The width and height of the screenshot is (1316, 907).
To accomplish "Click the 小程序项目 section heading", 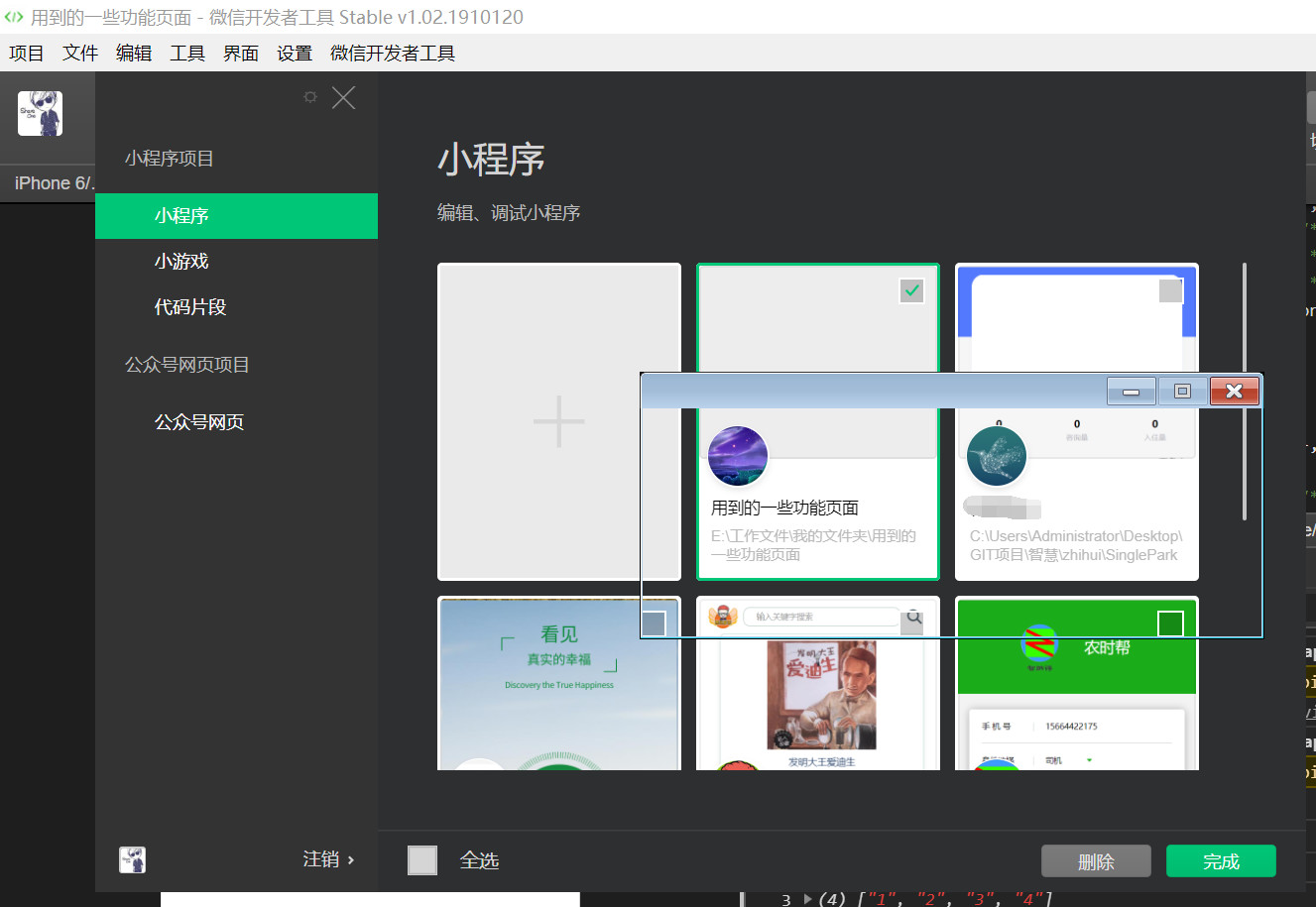I will pyautogui.click(x=170, y=159).
